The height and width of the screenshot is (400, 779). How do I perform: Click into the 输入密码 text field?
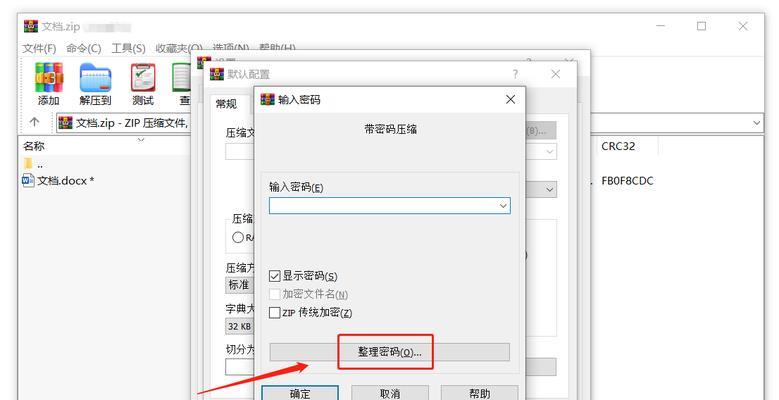tap(383, 206)
